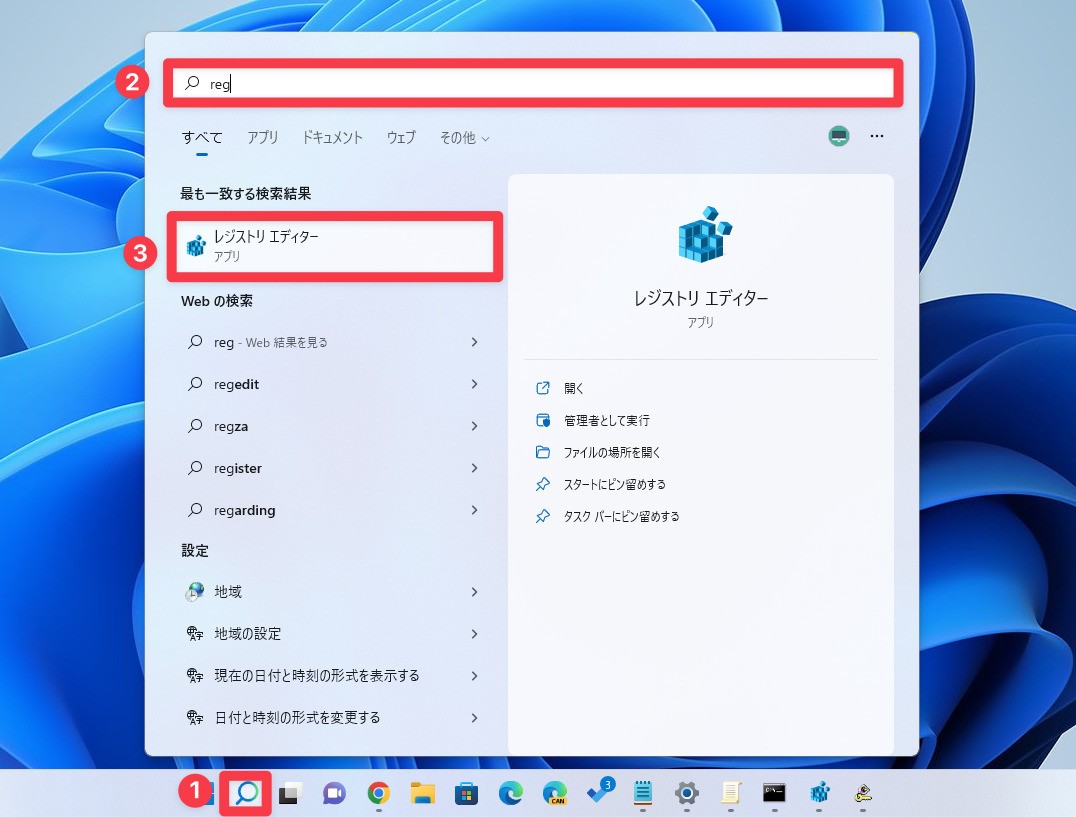This screenshot has width=1076, height=817.
Task: Choose タスク バーにピン留めする
Action: (621, 516)
